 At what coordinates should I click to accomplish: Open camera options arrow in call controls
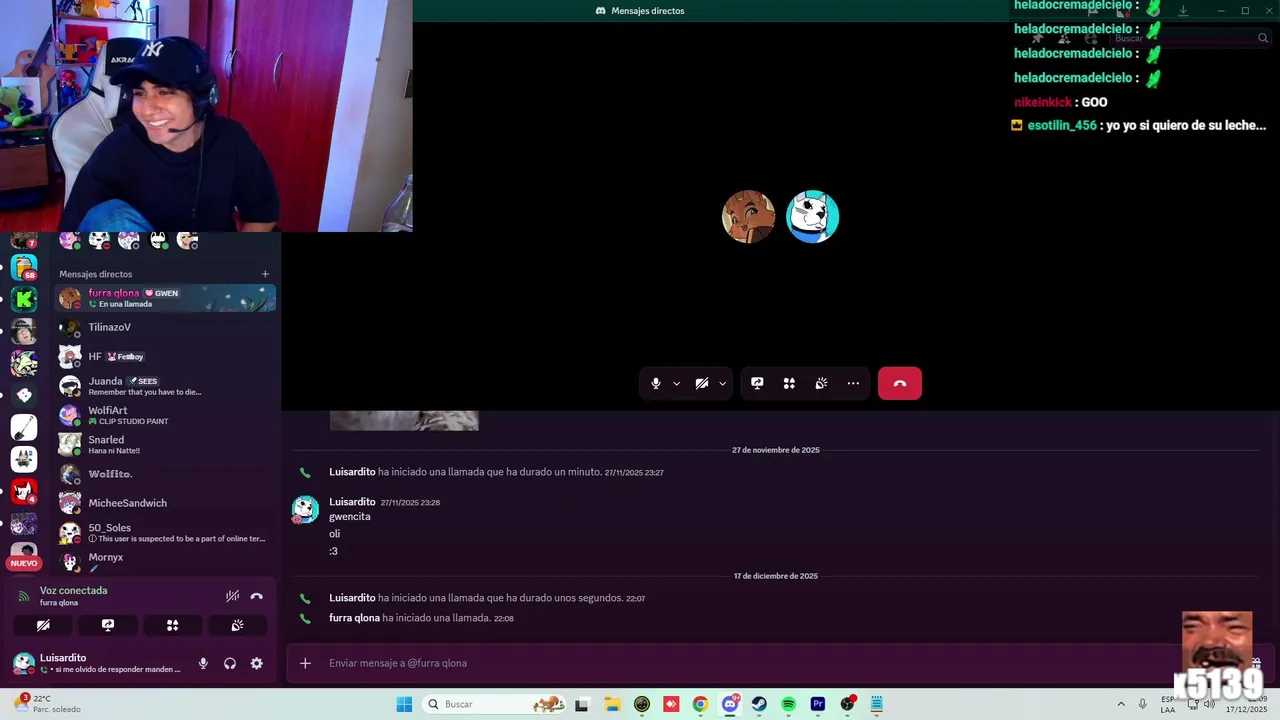click(x=722, y=384)
